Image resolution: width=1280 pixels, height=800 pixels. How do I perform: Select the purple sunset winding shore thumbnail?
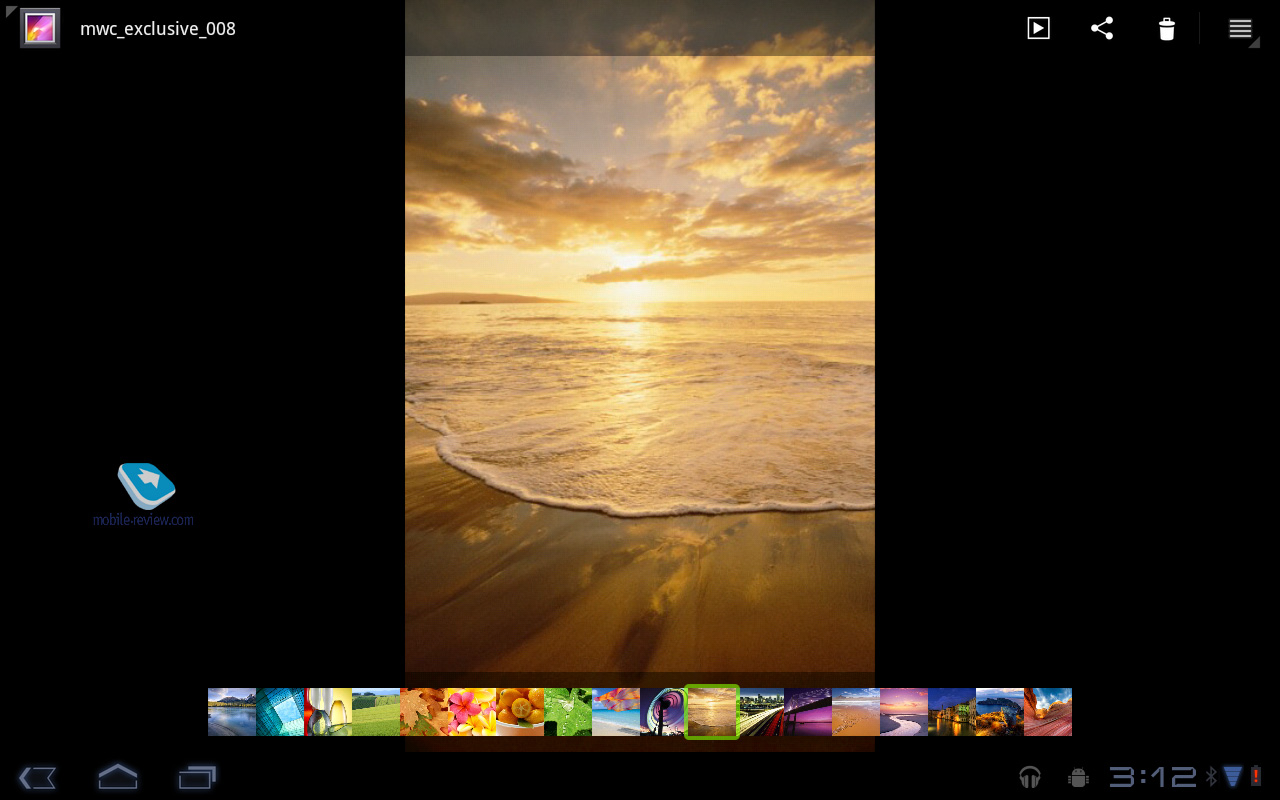click(904, 712)
